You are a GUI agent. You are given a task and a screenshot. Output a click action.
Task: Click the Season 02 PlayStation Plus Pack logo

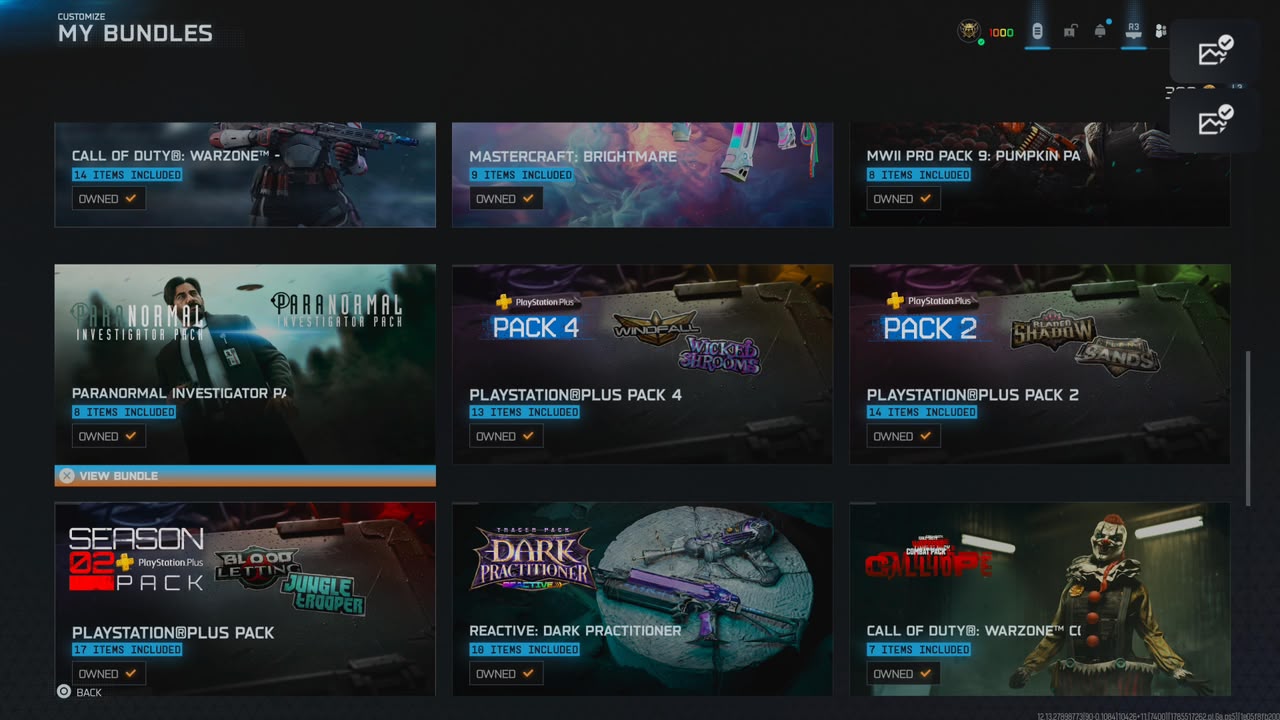click(x=137, y=561)
